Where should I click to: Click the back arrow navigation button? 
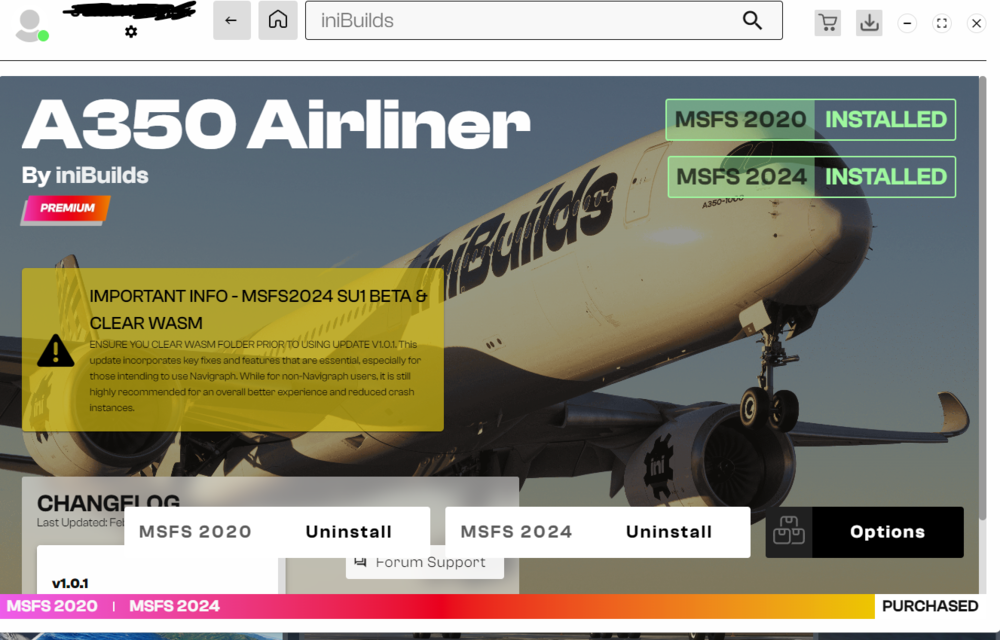click(231, 21)
